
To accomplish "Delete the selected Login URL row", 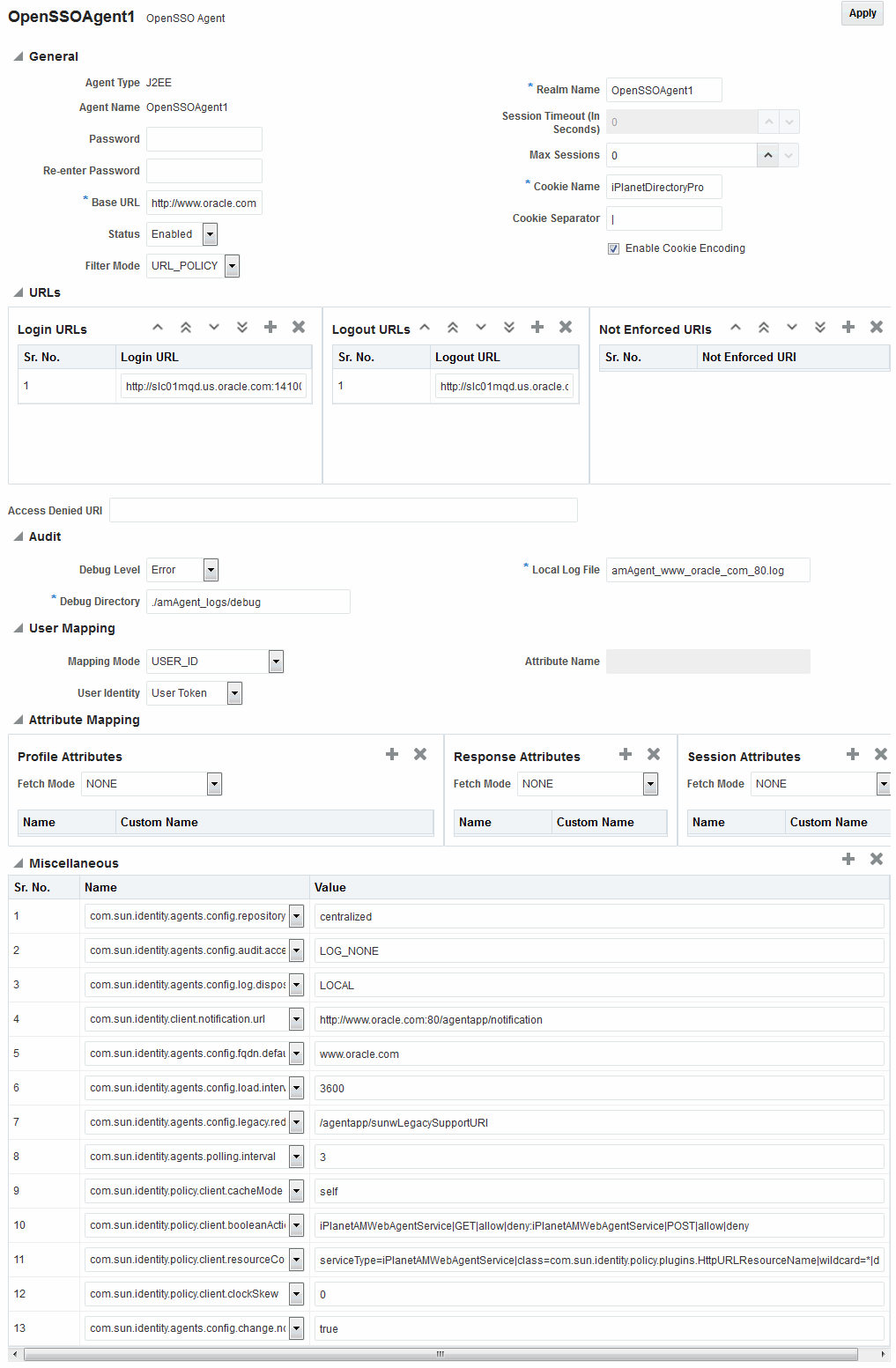I will tap(299, 327).
